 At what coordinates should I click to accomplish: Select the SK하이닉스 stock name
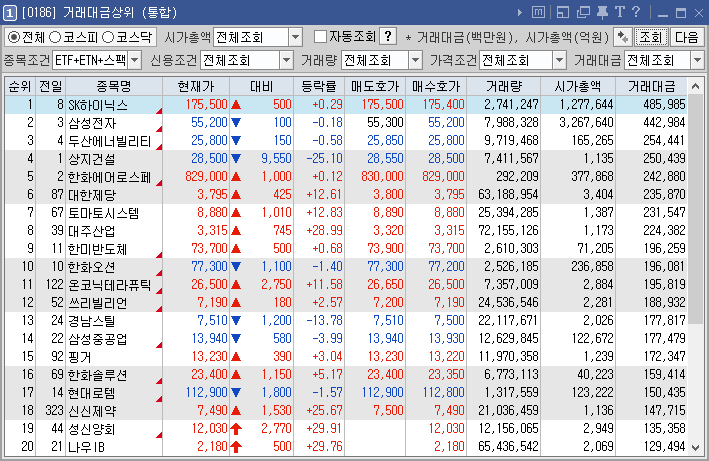(x=98, y=105)
